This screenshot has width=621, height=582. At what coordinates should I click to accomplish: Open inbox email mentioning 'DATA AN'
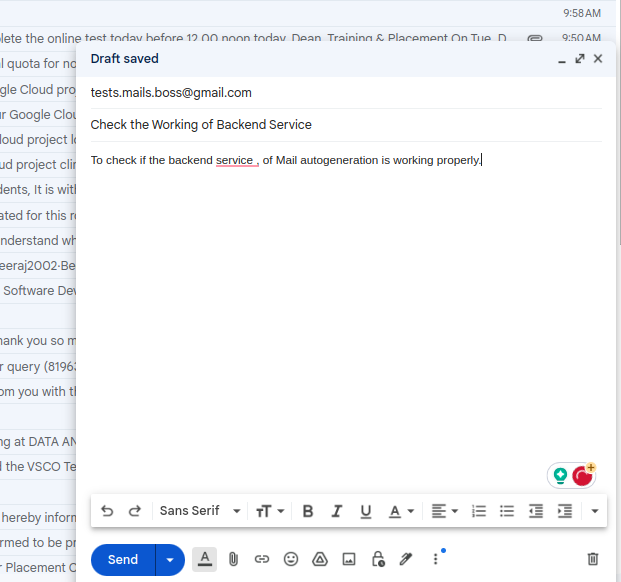point(38,441)
